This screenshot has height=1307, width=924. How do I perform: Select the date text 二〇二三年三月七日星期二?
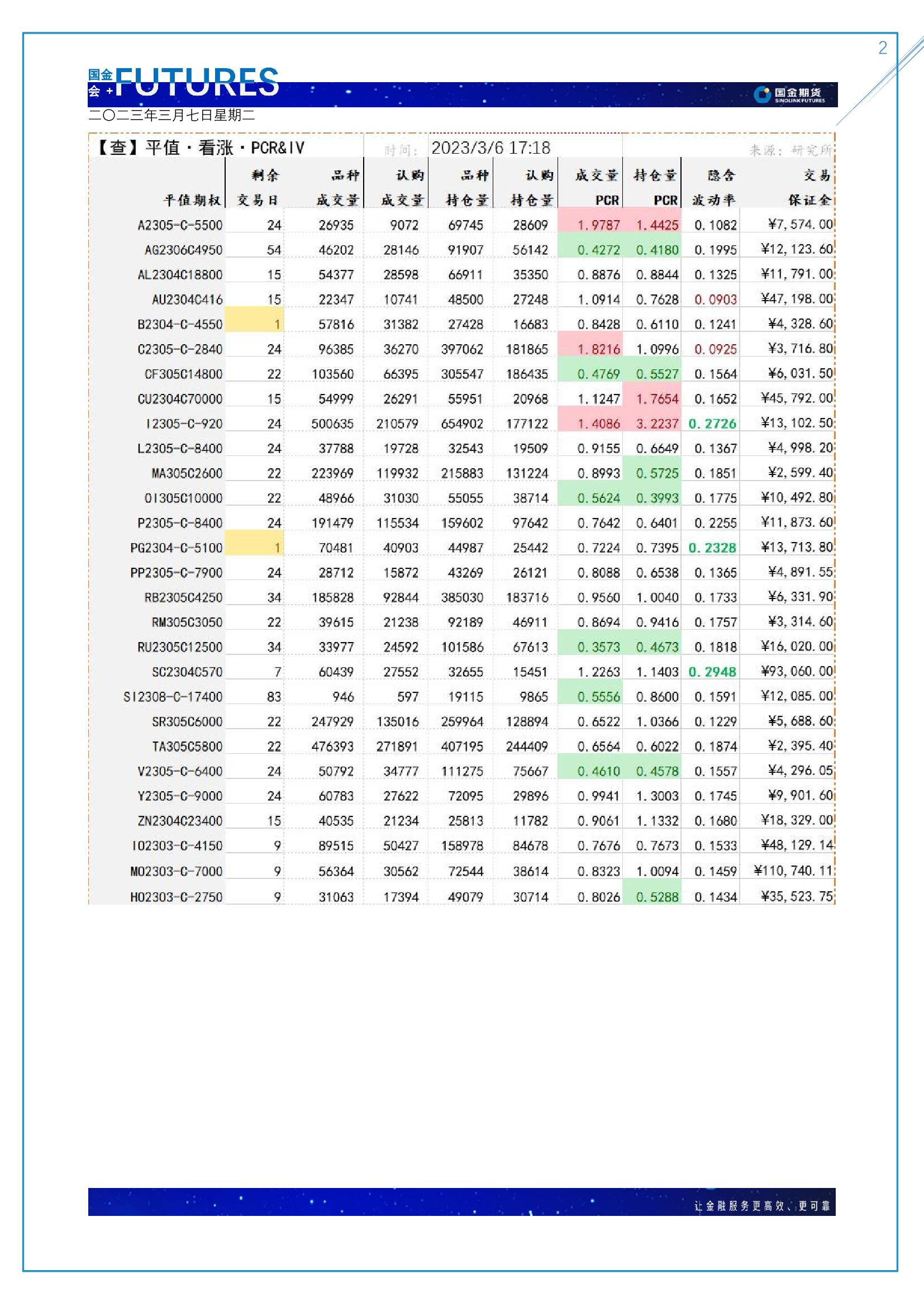172,116
